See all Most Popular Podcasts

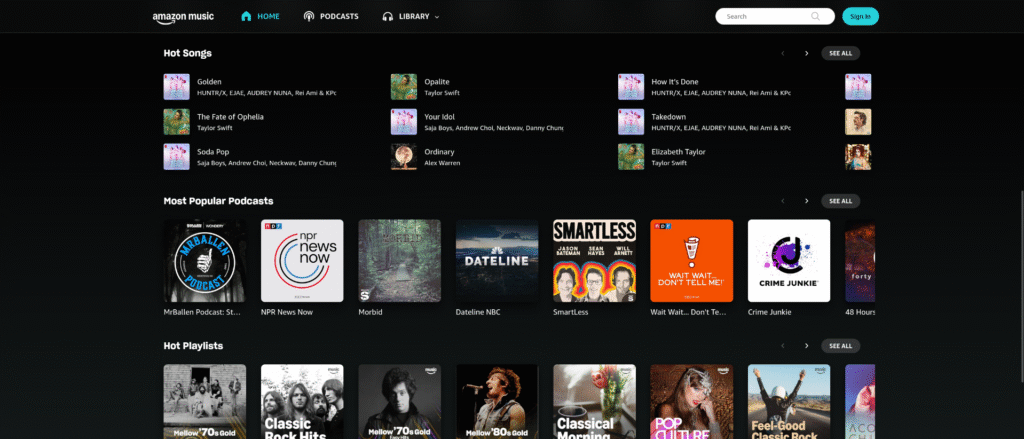840,201
